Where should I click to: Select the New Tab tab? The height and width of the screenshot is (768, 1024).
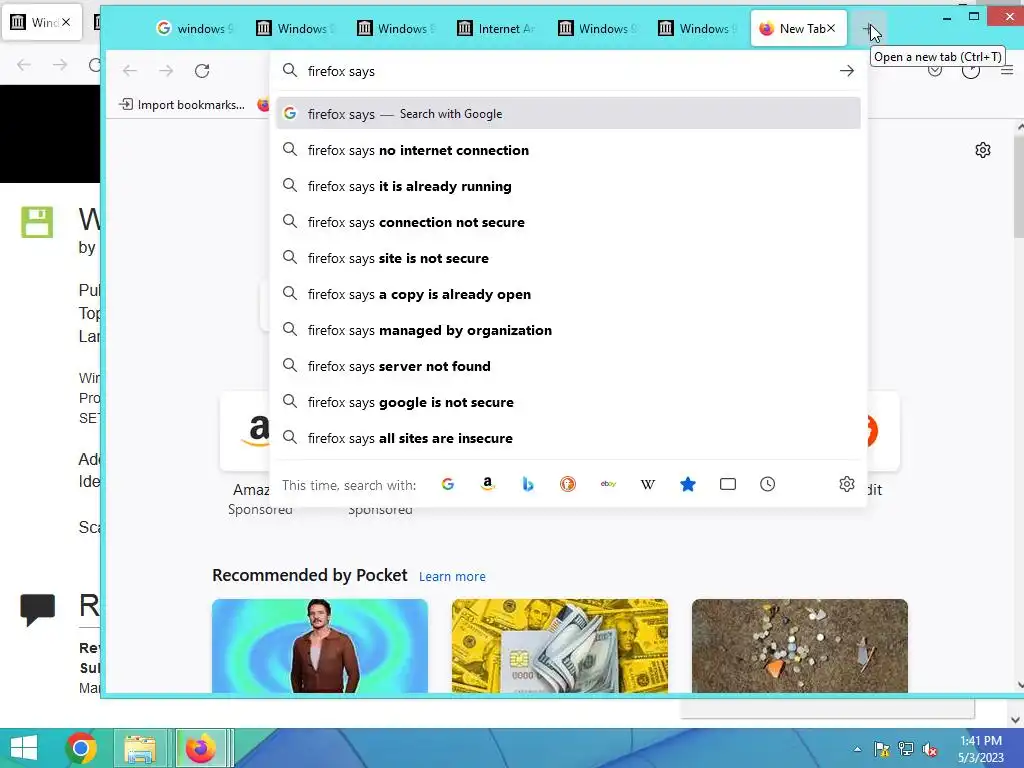tap(798, 29)
